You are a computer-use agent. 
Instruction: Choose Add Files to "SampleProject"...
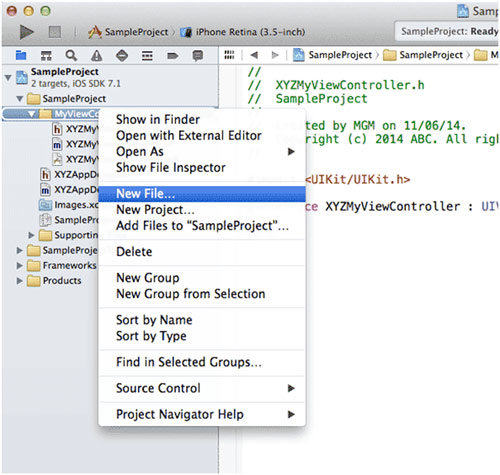click(x=202, y=226)
